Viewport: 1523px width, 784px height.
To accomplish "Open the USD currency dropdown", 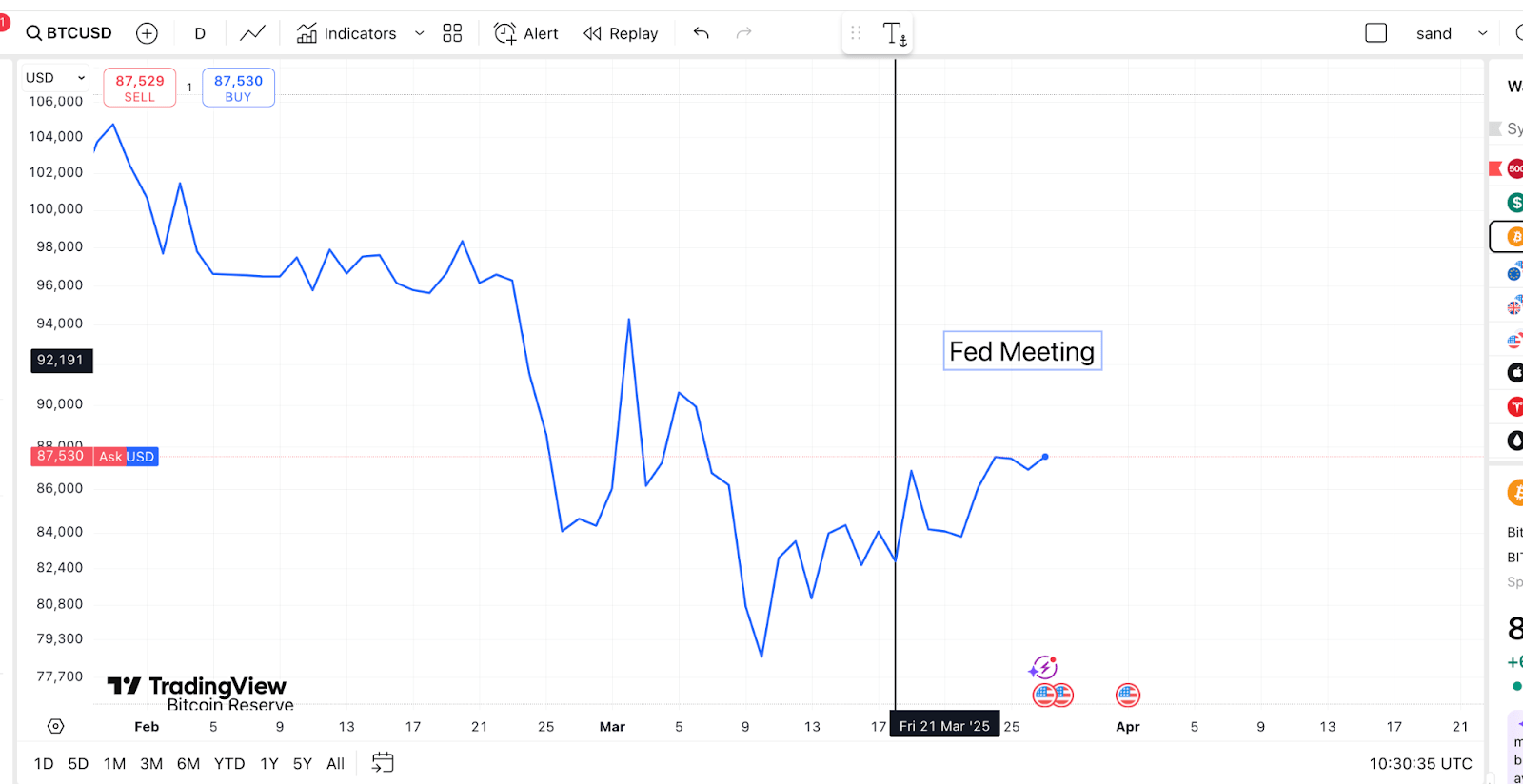I will [54, 77].
